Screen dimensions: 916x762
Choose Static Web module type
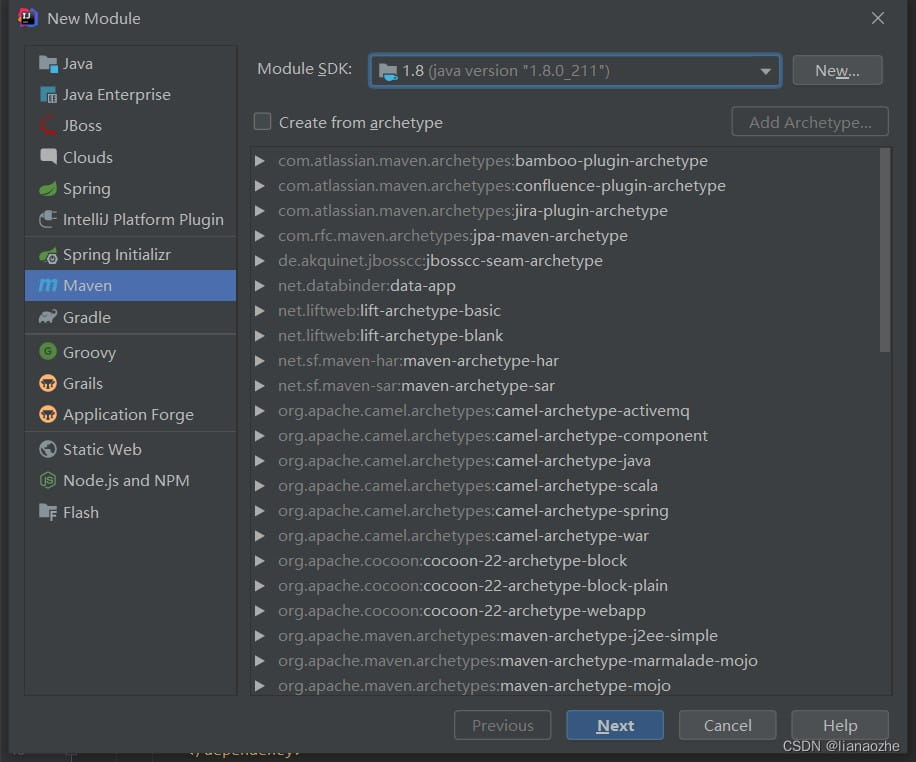pyautogui.click(x=130, y=449)
